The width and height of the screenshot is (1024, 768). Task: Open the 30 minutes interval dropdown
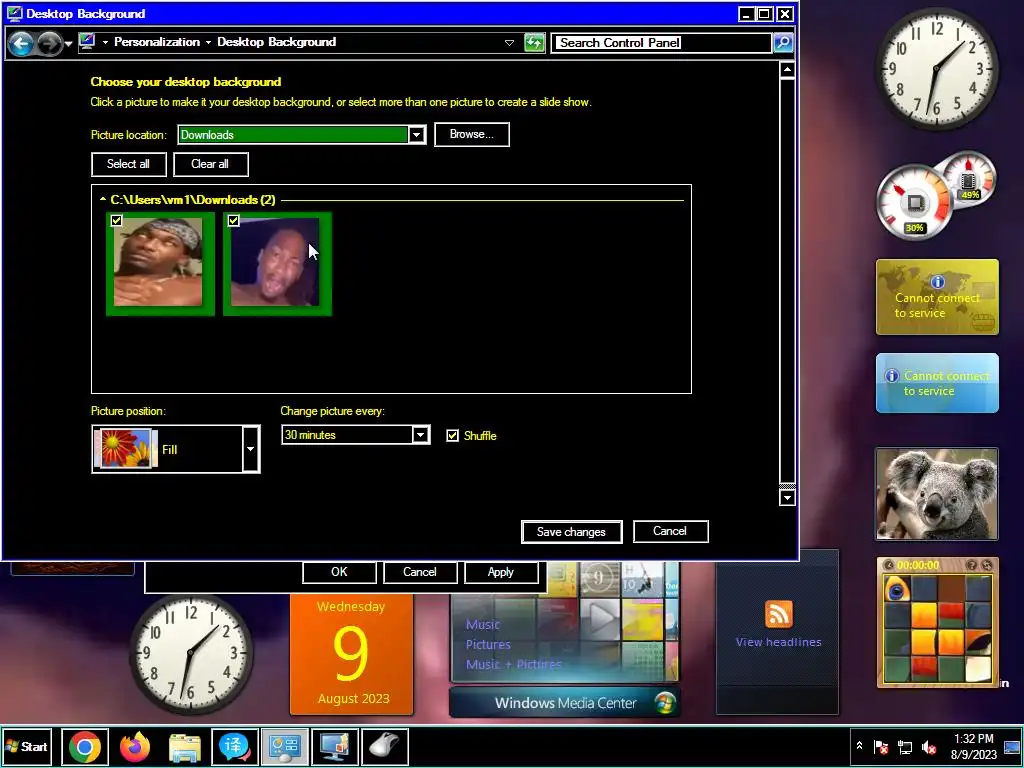421,435
